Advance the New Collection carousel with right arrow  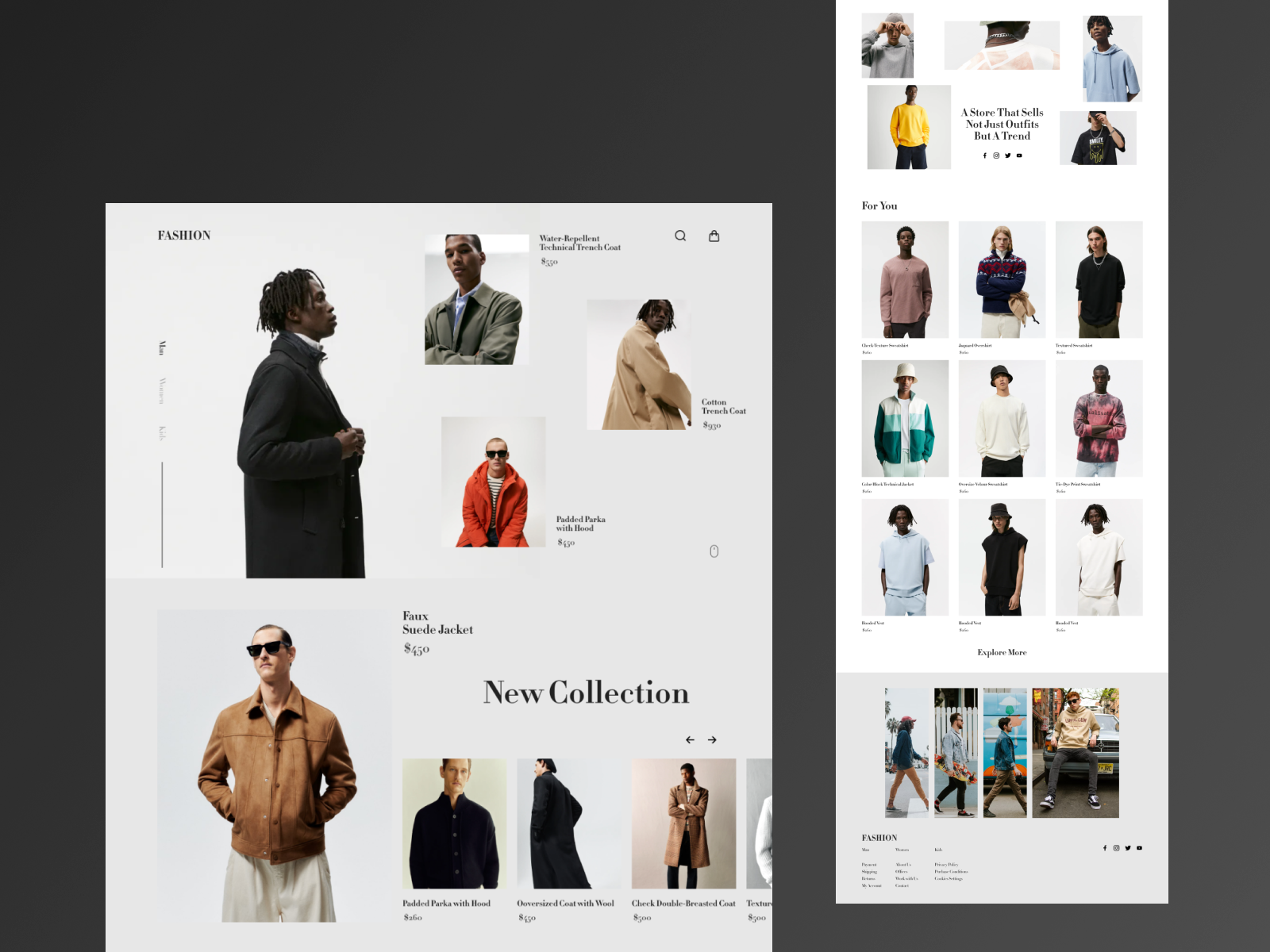click(x=712, y=739)
